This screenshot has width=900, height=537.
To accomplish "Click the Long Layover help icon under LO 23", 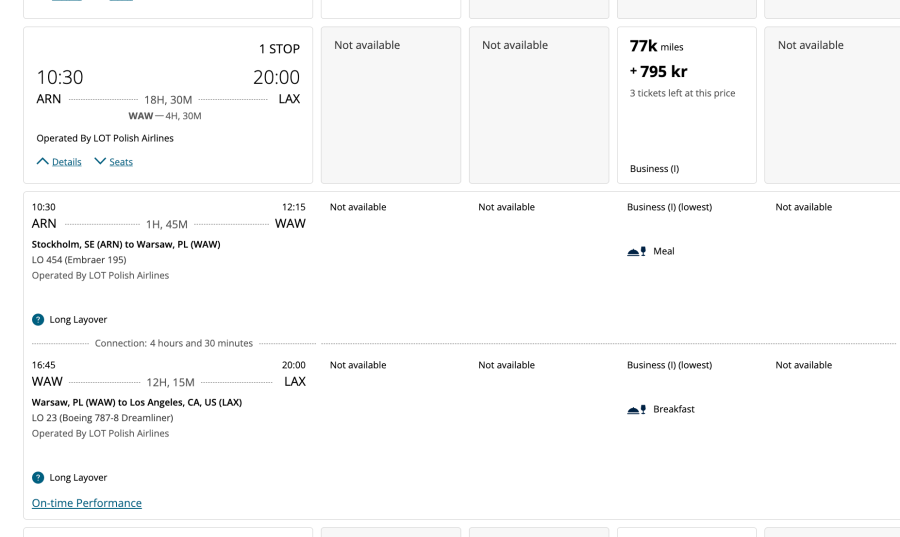I will [38, 478].
